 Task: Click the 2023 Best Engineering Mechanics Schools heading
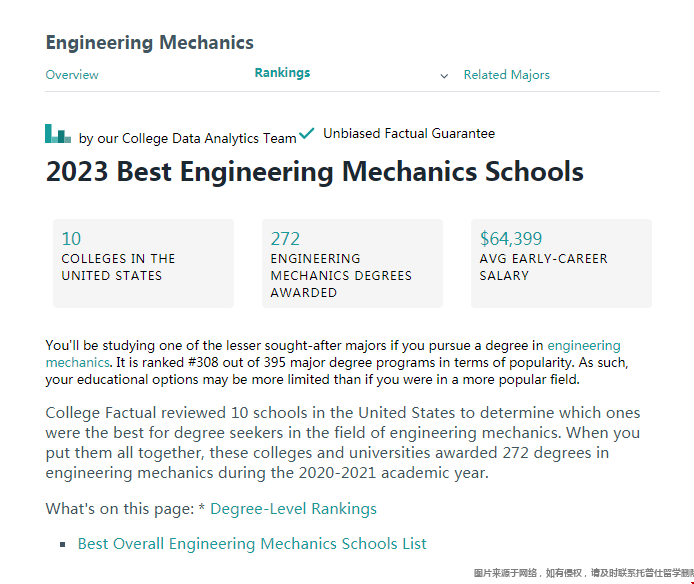click(x=315, y=171)
